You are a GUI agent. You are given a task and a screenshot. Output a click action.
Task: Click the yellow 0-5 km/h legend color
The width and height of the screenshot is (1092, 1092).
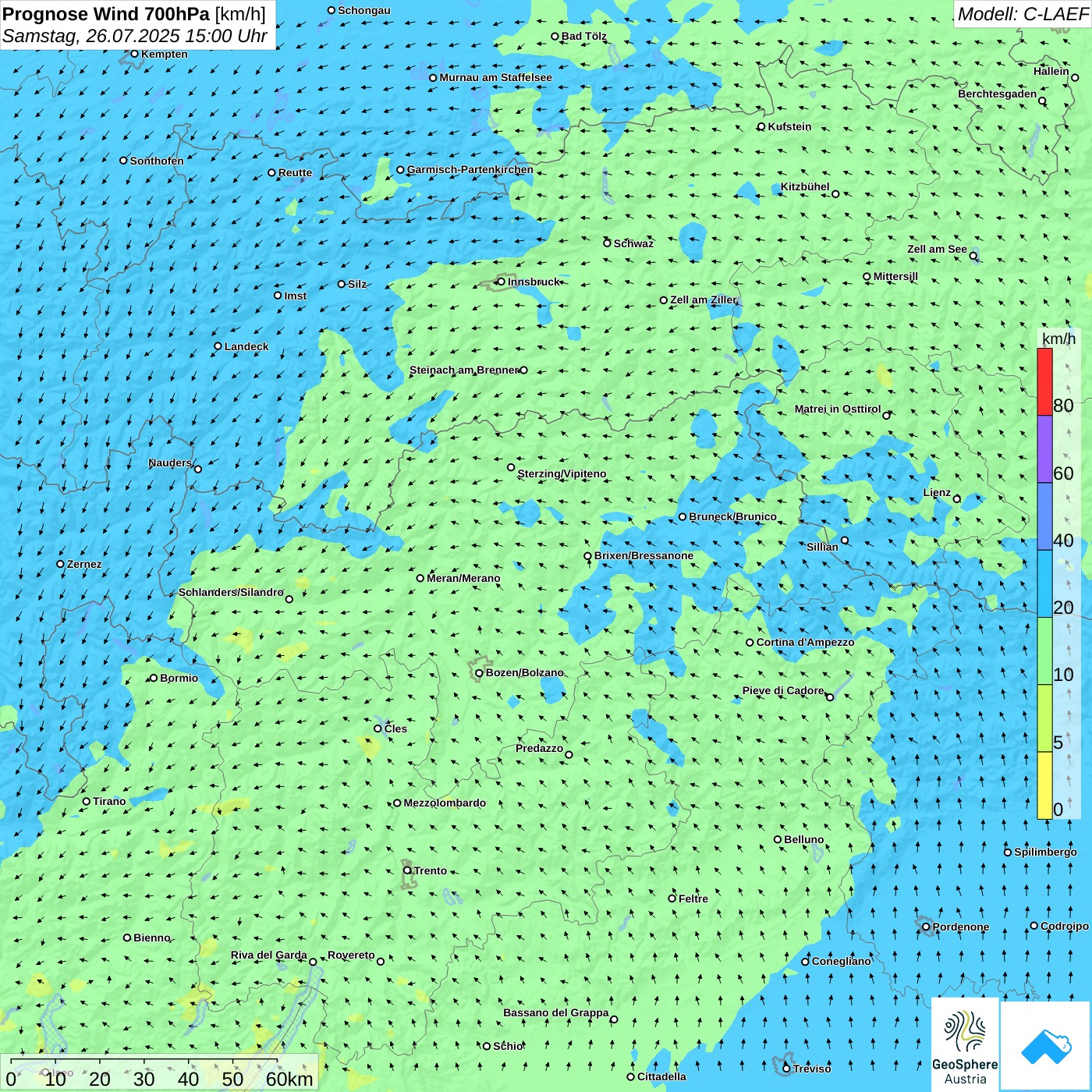[x=1044, y=785]
